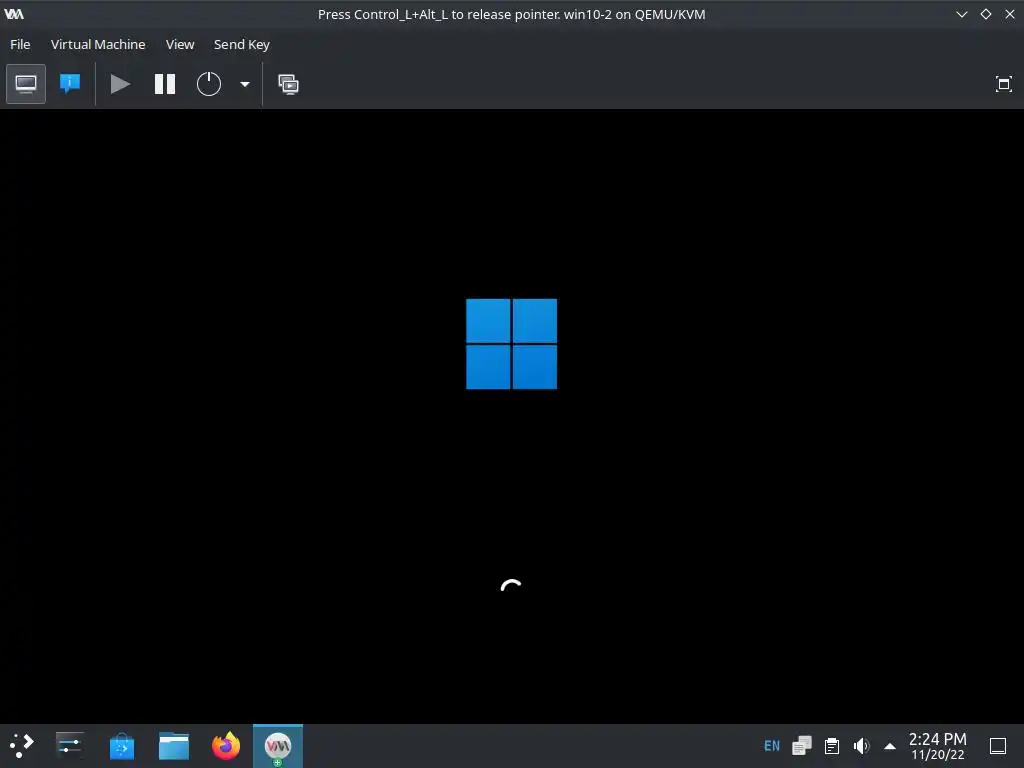
Task: Open the KDE application launcher
Action: click(x=22, y=746)
